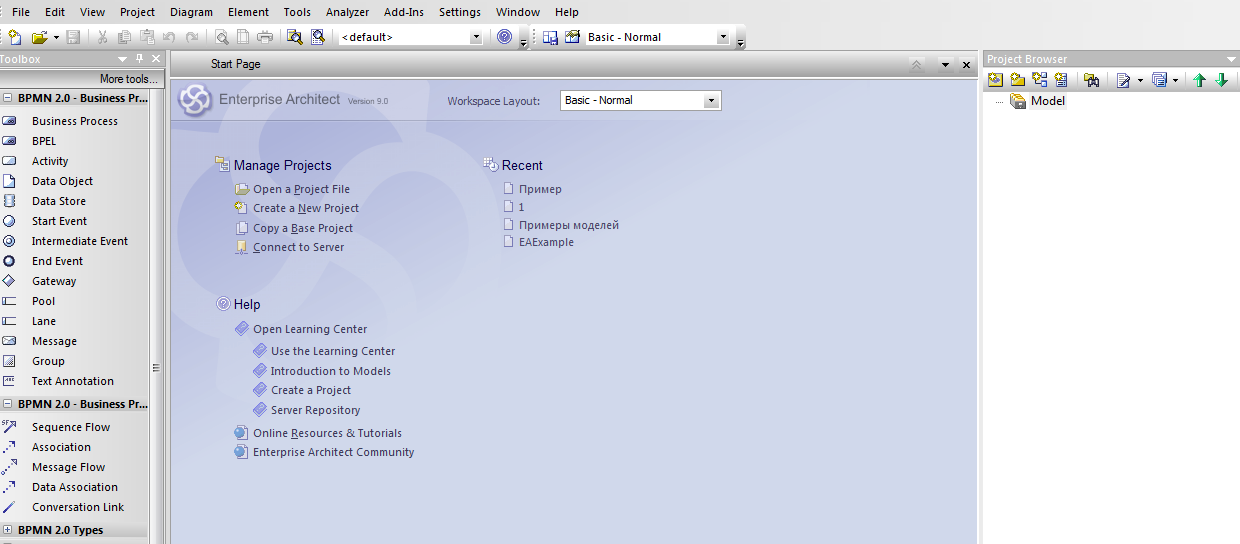Click the Find in Project binoculars icon
The width and height of the screenshot is (1240, 544).
(x=1091, y=80)
